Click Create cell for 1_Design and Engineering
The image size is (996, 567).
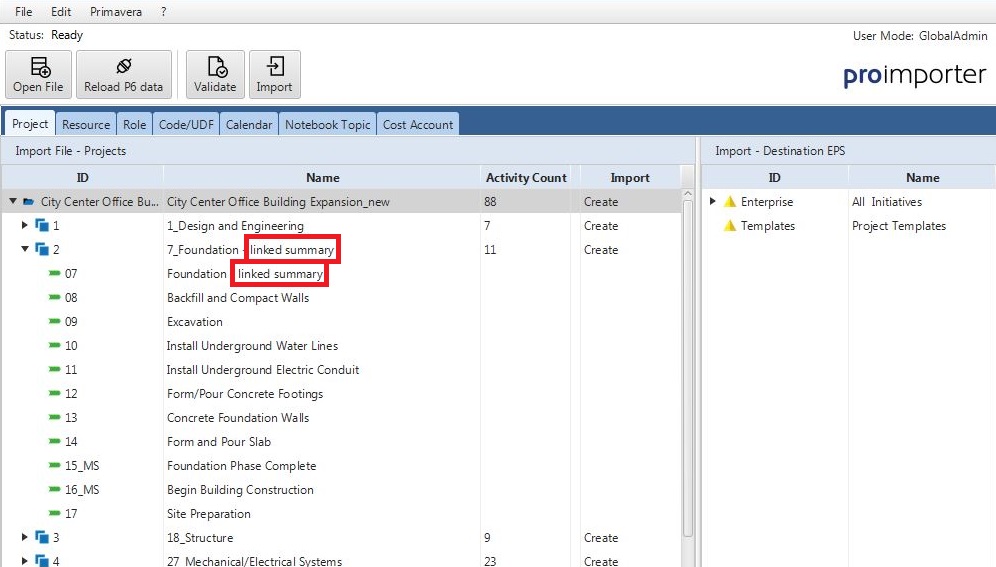601,225
